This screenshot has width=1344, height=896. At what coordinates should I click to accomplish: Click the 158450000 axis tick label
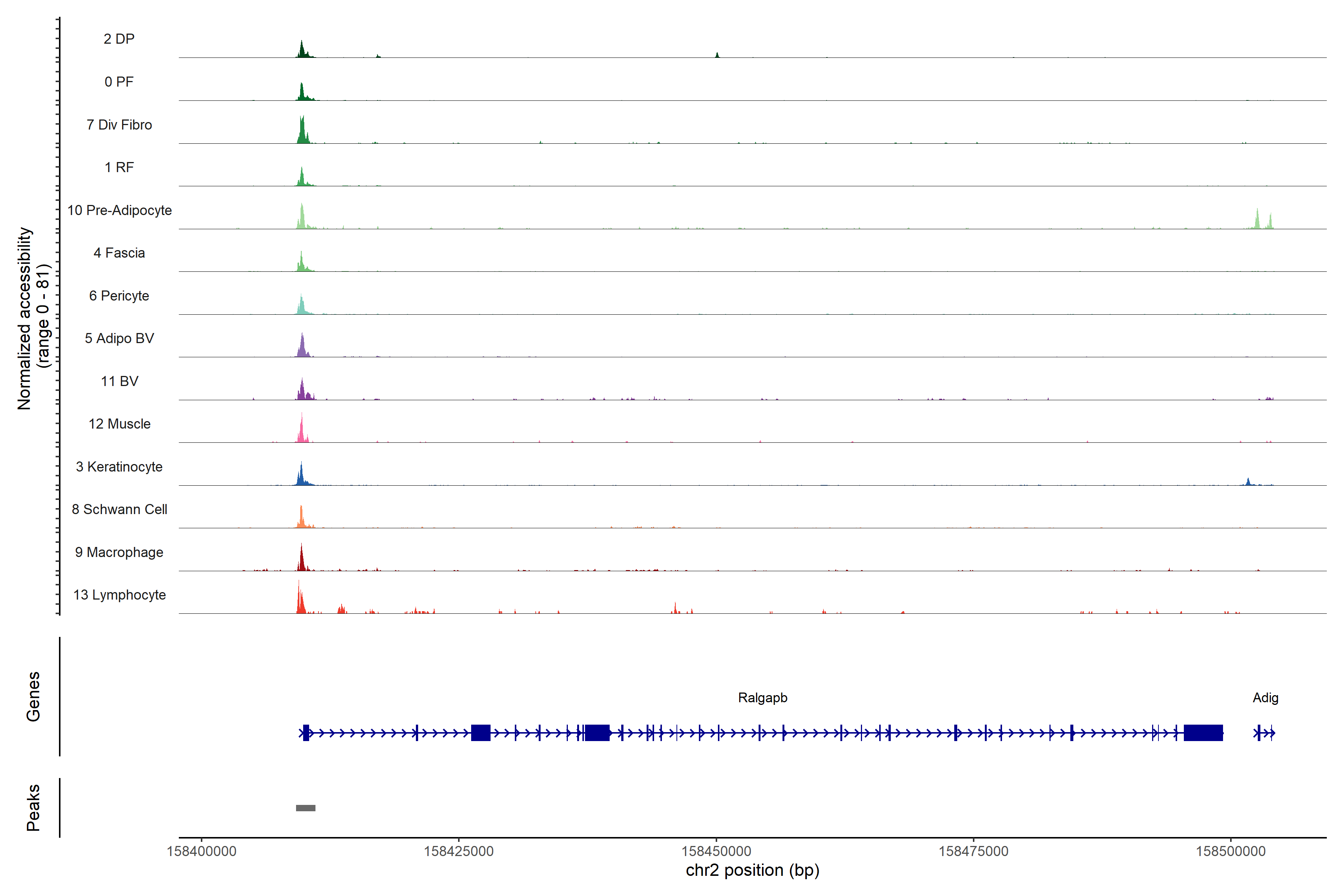716,851
